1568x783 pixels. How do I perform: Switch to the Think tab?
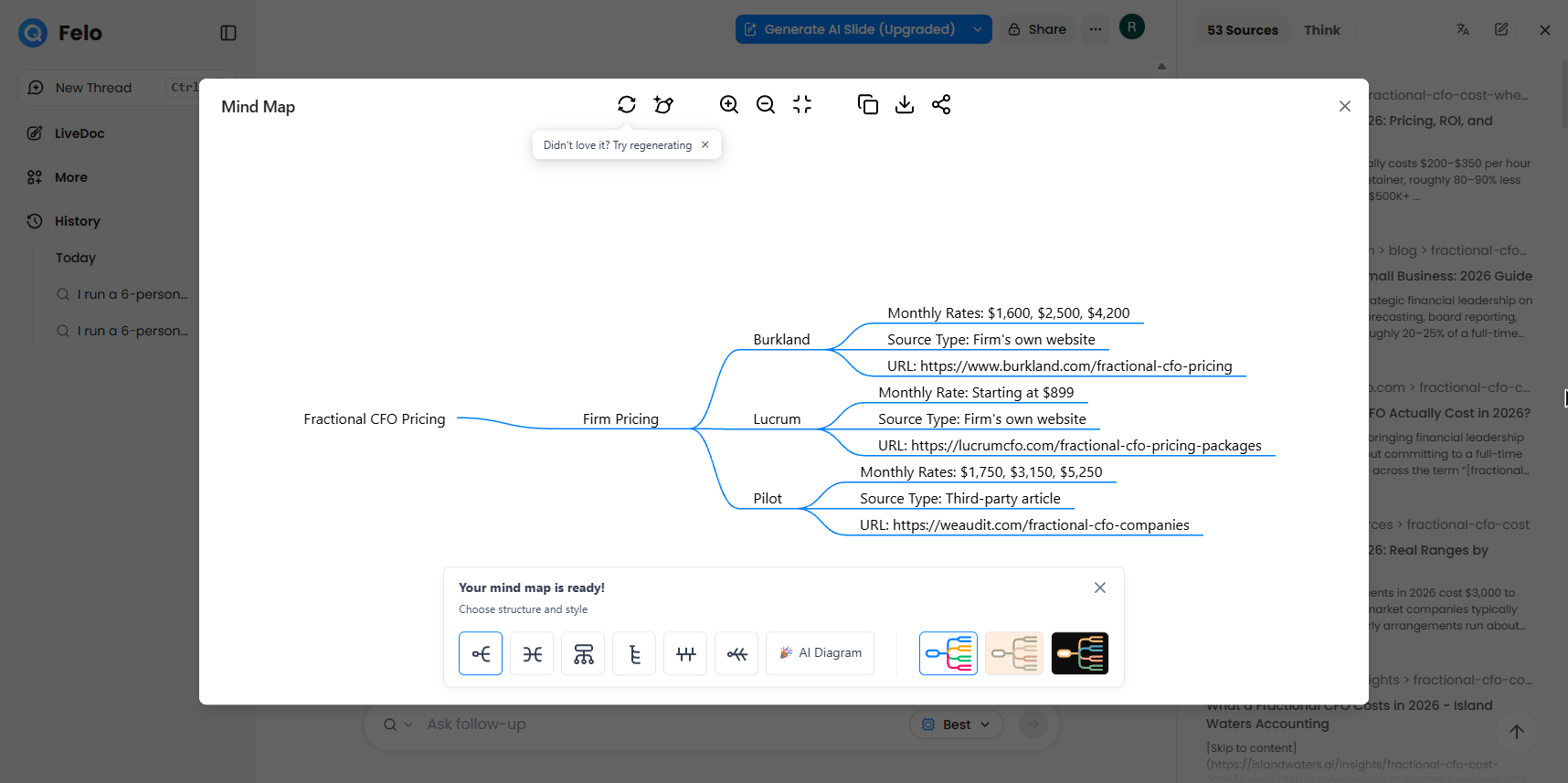1322,30
